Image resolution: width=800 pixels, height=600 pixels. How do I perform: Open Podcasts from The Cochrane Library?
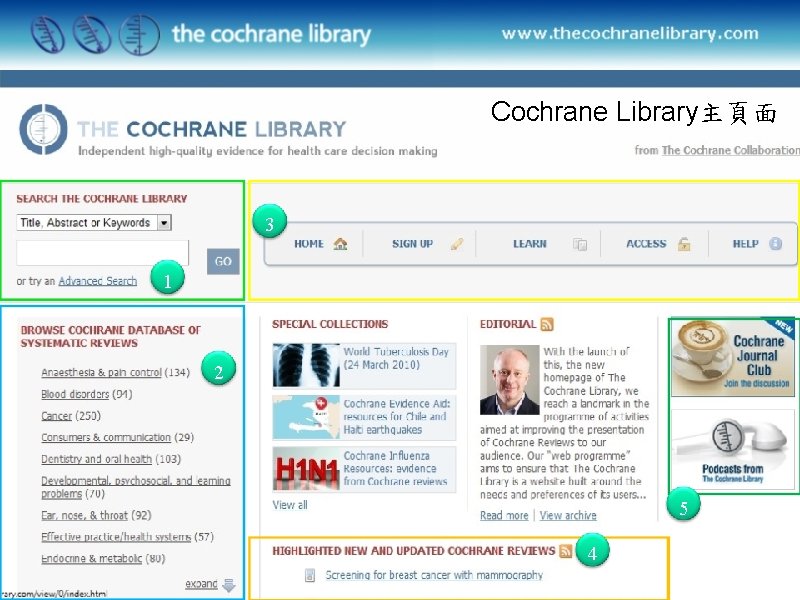pyautogui.click(x=733, y=449)
